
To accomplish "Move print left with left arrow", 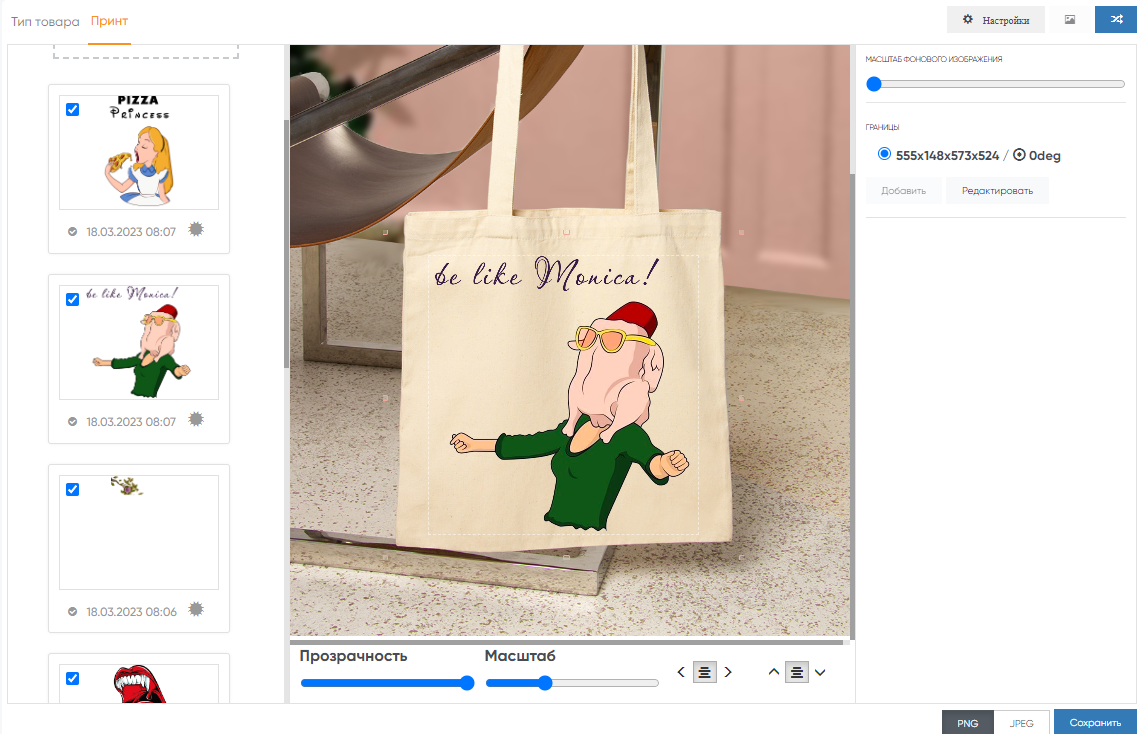I will 681,672.
